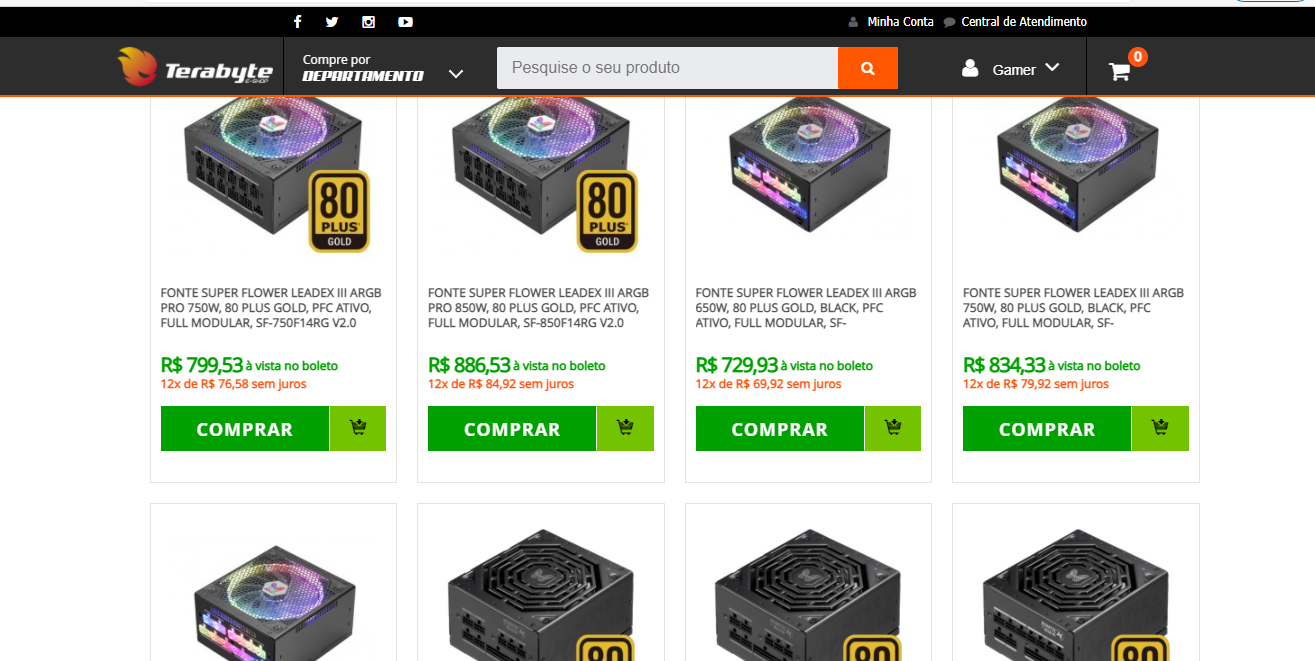Expand the Compre por Departamento menu
The height and width of the screenshot is (661, 1315).
tap(383, 68)
